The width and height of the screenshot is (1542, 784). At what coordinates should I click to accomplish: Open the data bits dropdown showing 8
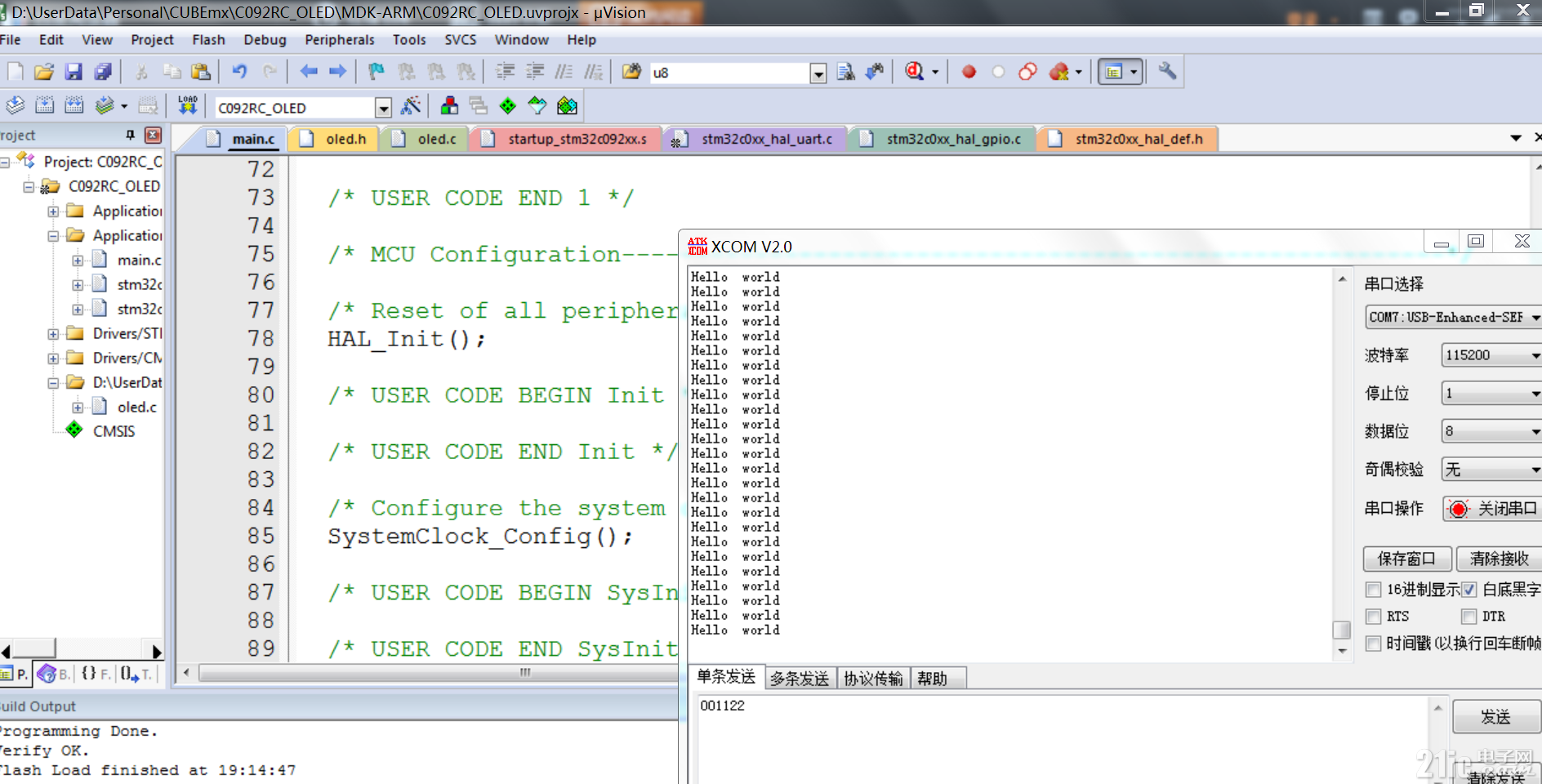pyautogui.click(x=1491, y=431)
